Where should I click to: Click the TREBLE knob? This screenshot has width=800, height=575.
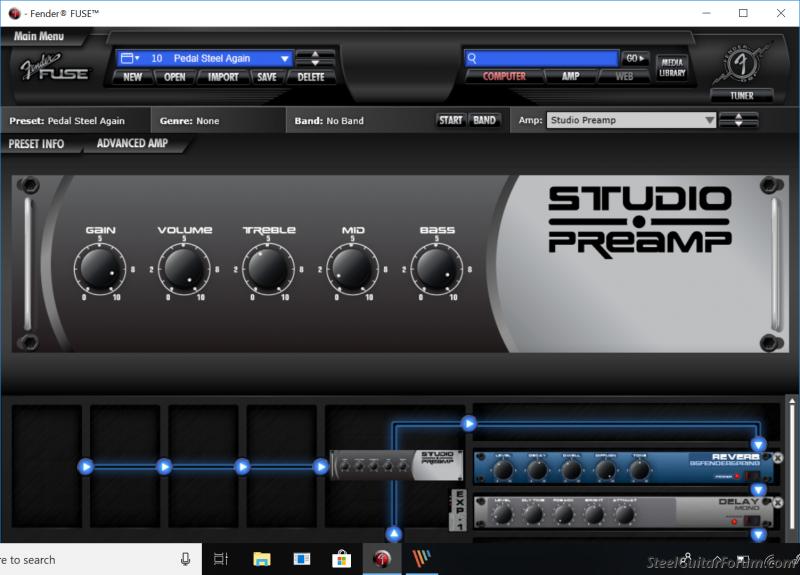268,269
